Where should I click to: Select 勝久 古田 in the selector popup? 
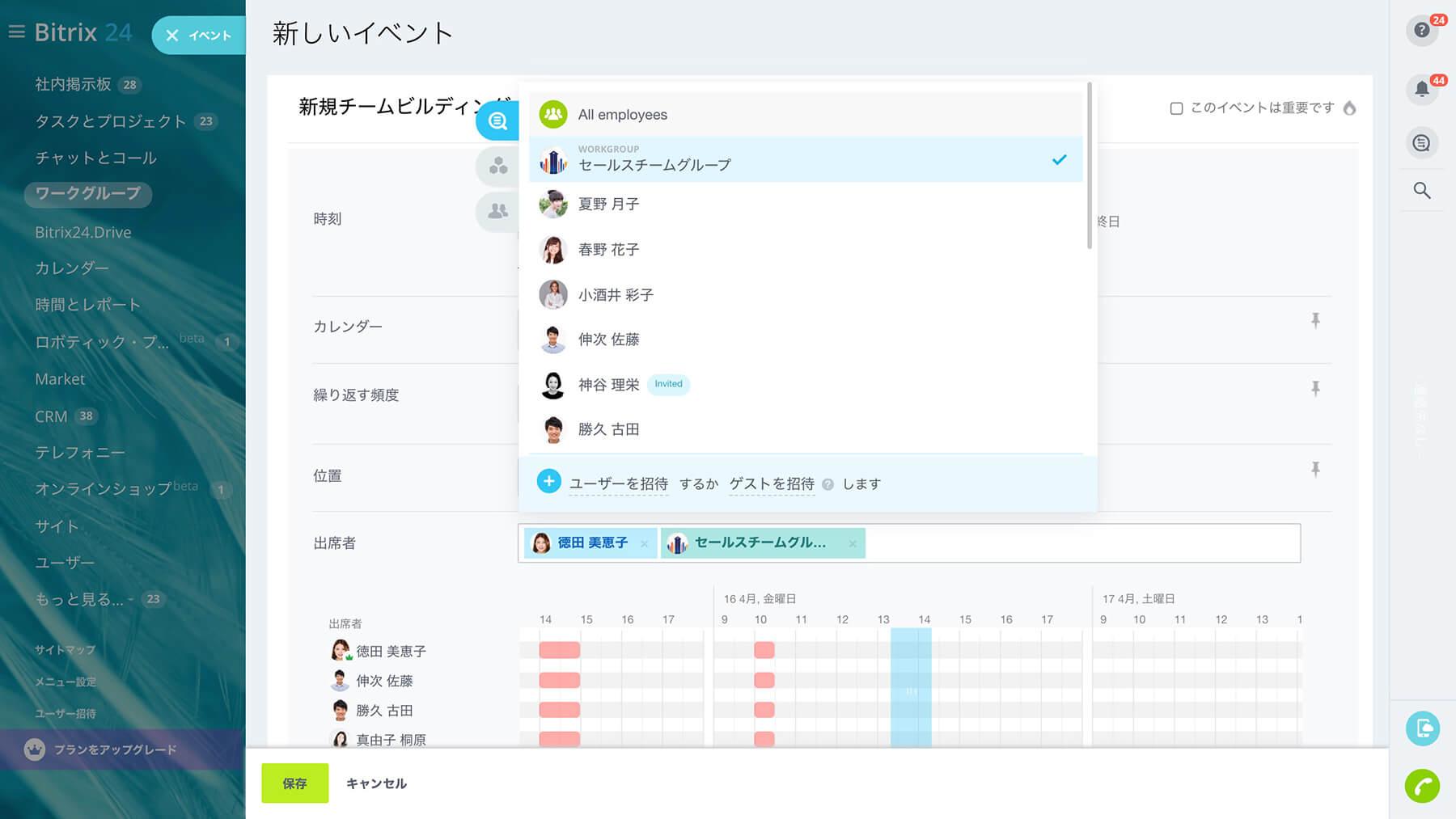(806, 429)
